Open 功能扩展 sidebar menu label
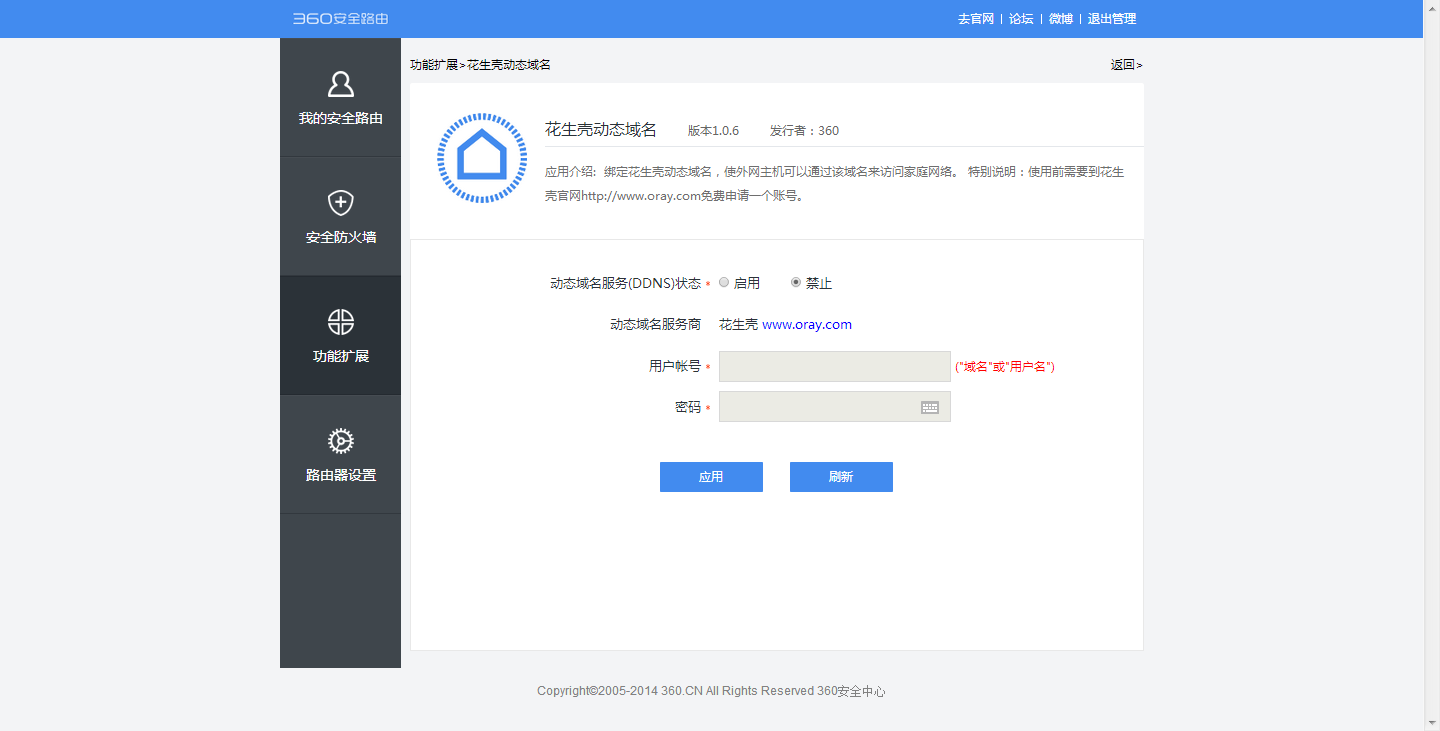 (x=341, y=356)
